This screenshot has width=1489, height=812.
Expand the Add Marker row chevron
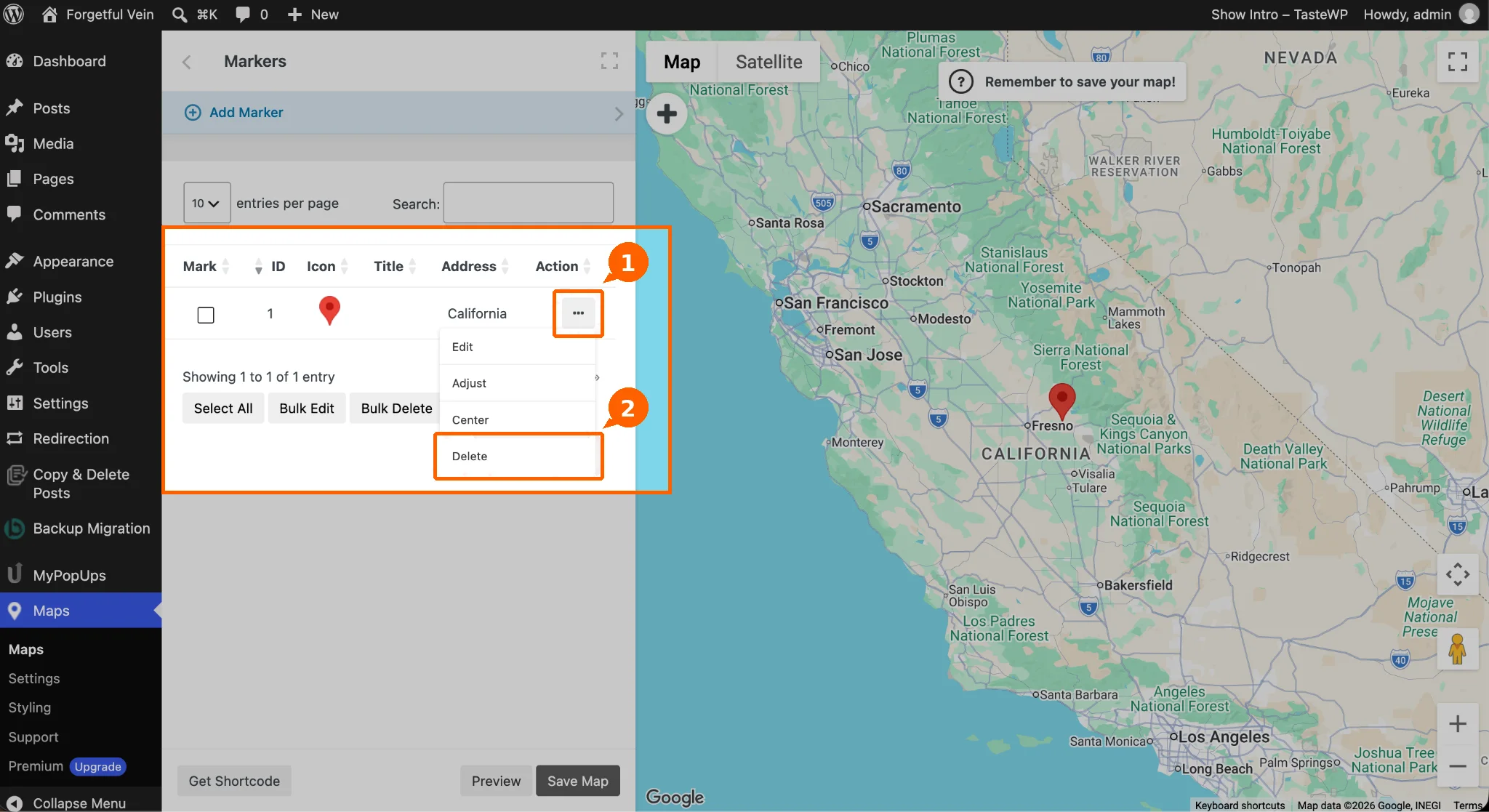click(619, 113)
